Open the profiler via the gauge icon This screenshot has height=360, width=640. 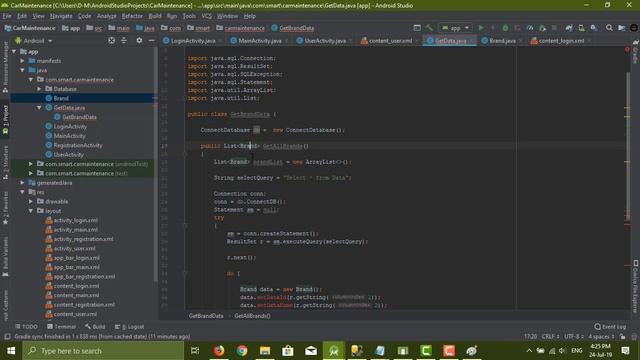coord(530,28)
